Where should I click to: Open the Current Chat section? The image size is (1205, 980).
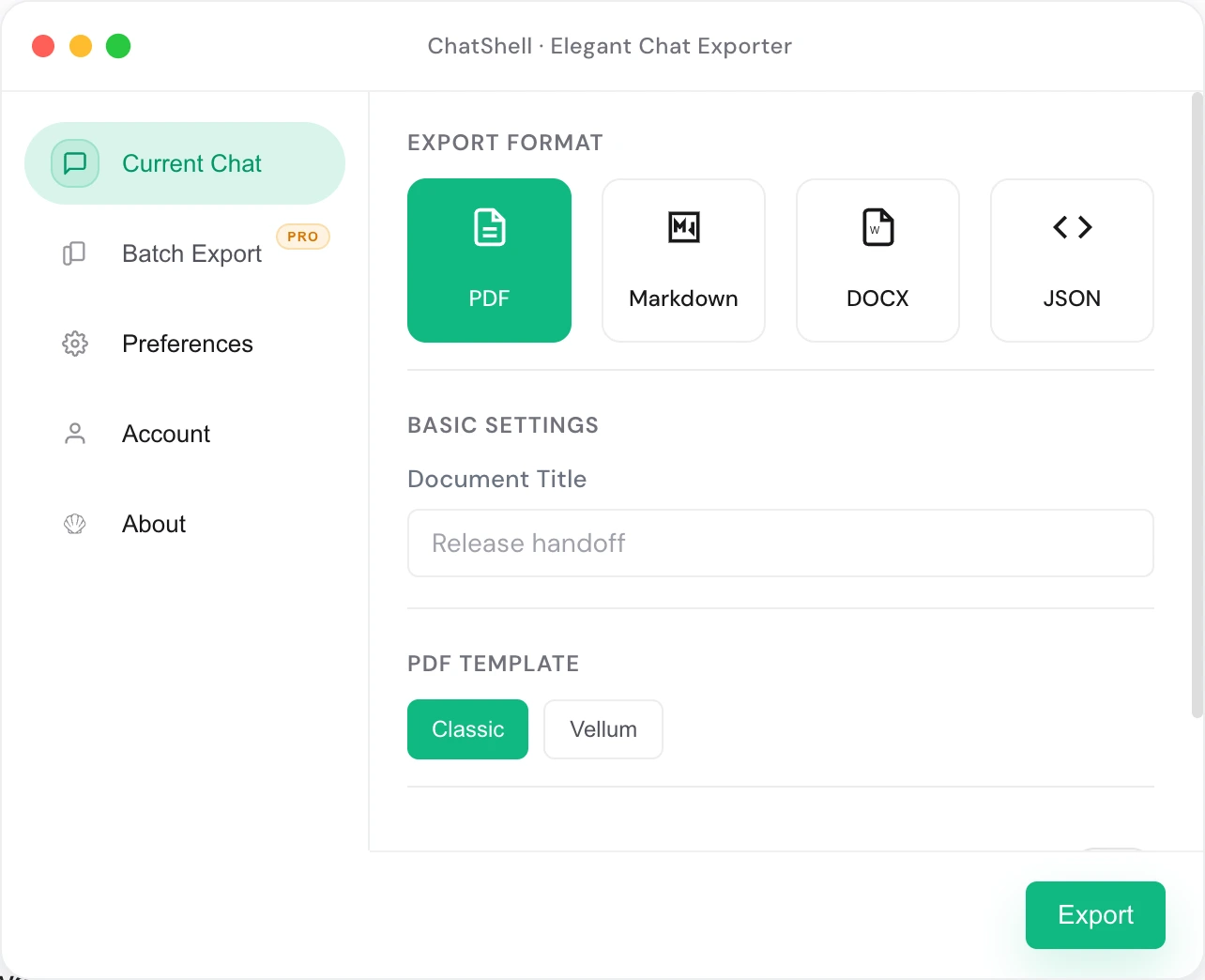click(x=185, y=163)
